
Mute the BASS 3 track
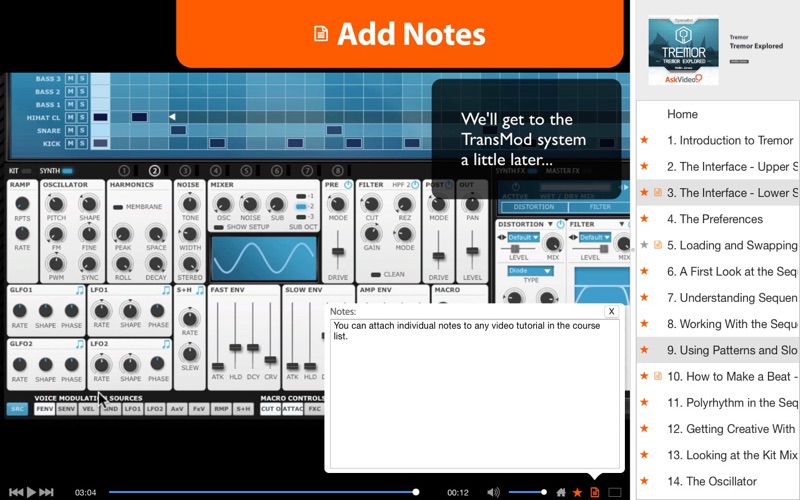coord(70,79)
